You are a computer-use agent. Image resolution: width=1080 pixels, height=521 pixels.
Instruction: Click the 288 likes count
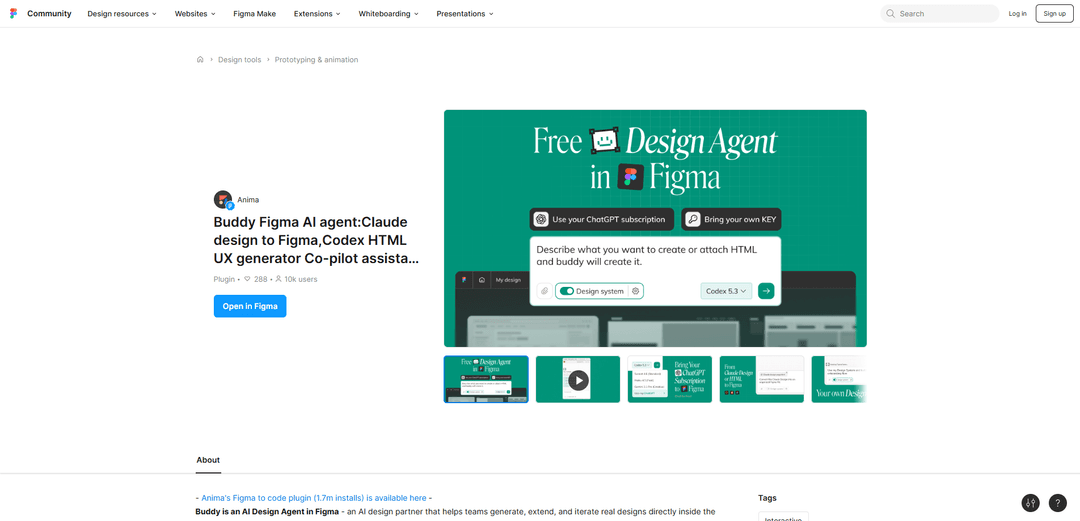tap(260, 279)
